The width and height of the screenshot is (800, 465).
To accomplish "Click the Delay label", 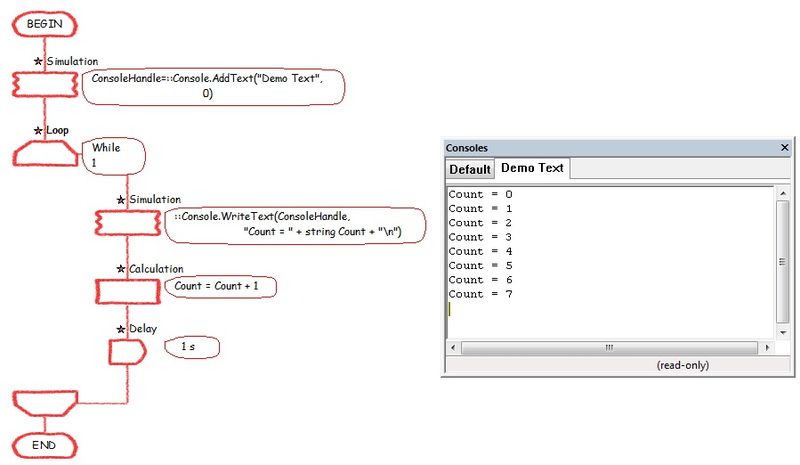I will click(143, 329).
